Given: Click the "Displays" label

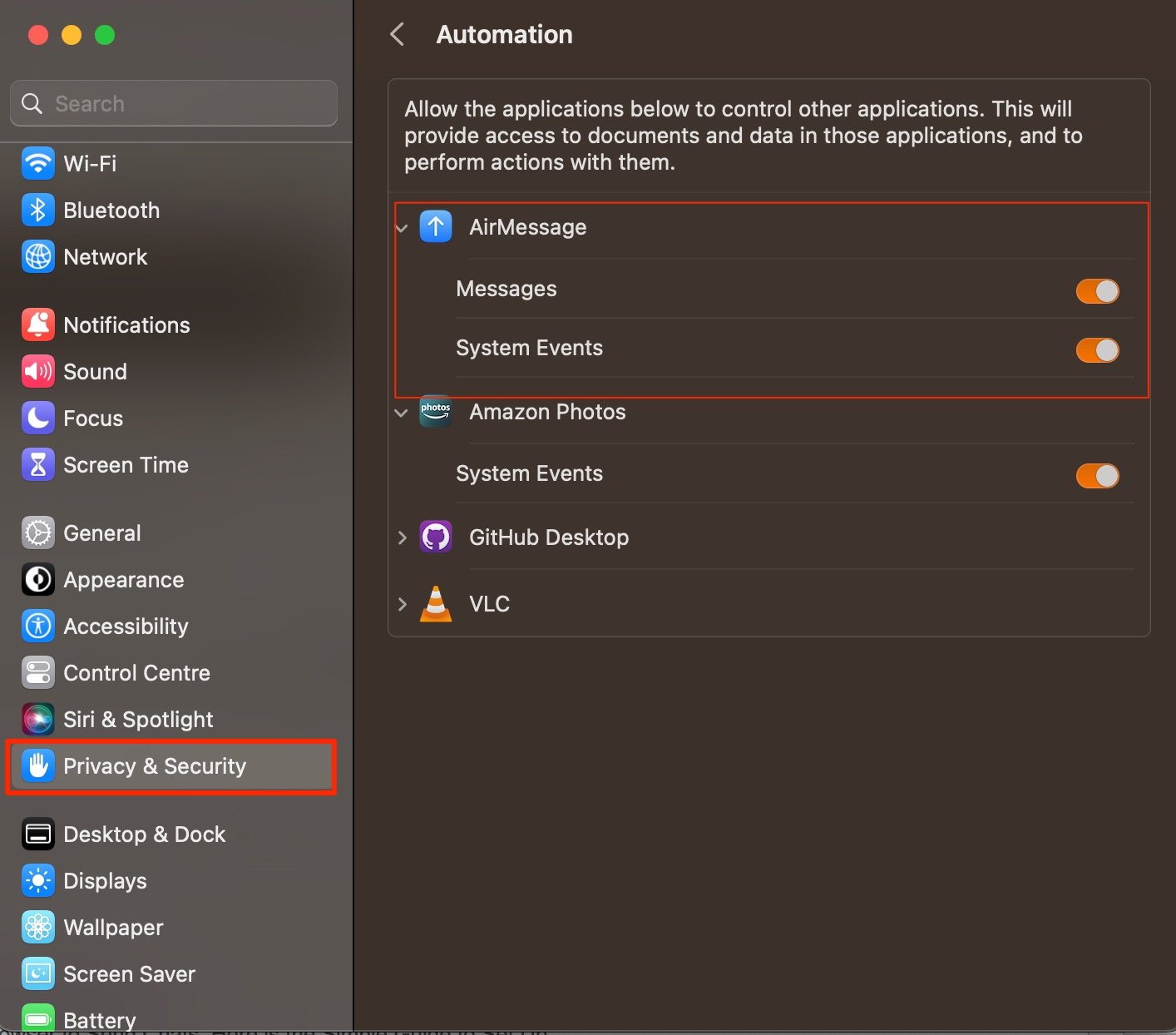Looking at the screenshot, I should pyautogui.click(x=106, y=880).
